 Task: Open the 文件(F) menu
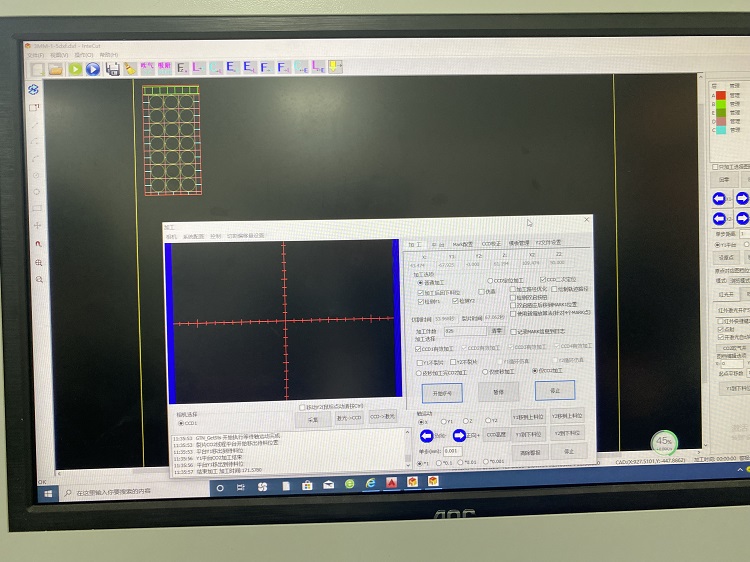tap(35, 54)
